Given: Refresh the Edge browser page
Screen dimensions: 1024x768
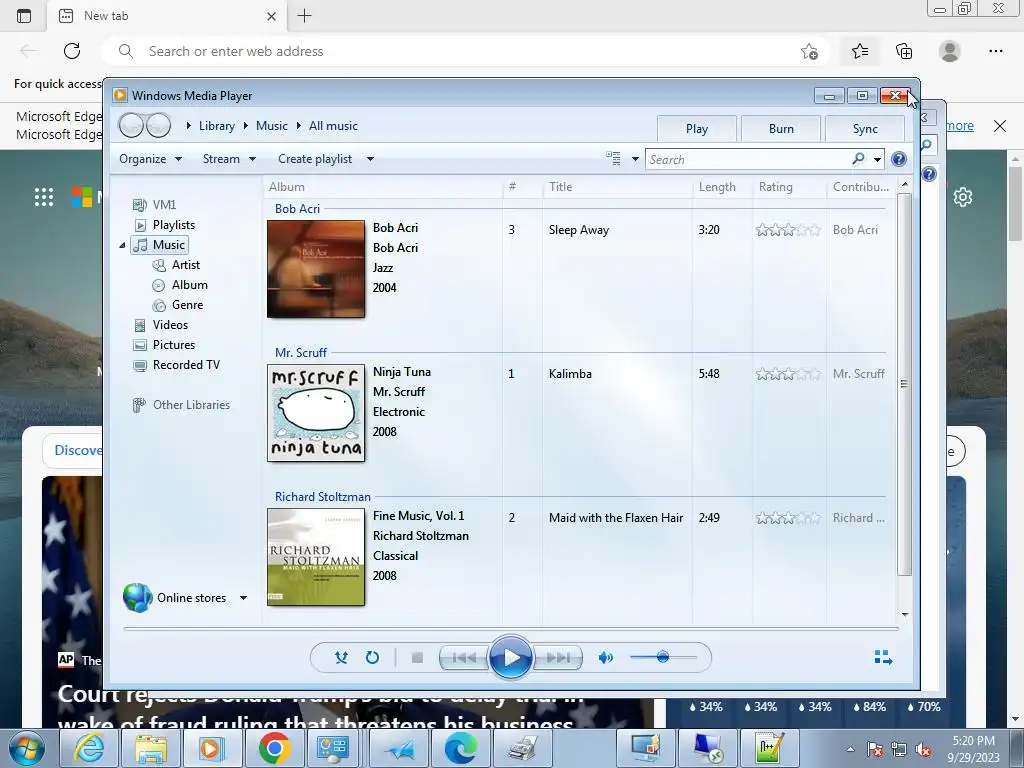Looking at the screenshot, I should coord(72,51).
